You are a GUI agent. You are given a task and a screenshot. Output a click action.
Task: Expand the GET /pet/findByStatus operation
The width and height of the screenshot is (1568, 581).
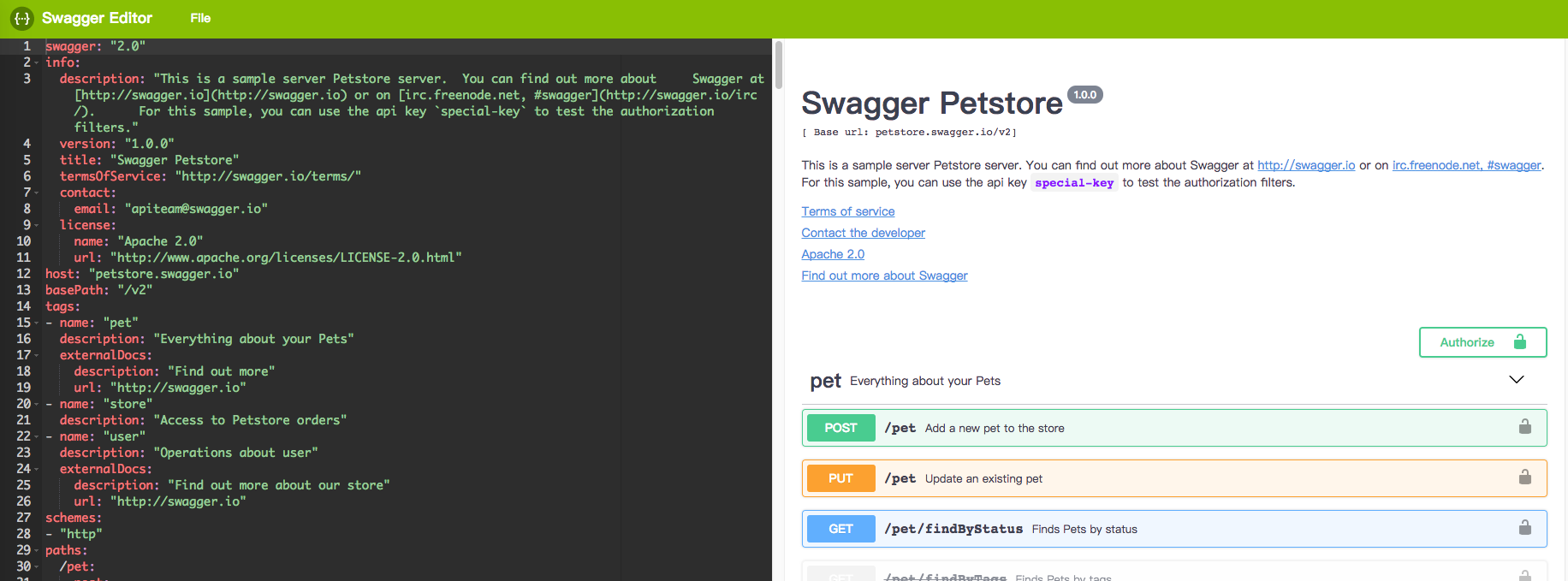(1174, 529)
